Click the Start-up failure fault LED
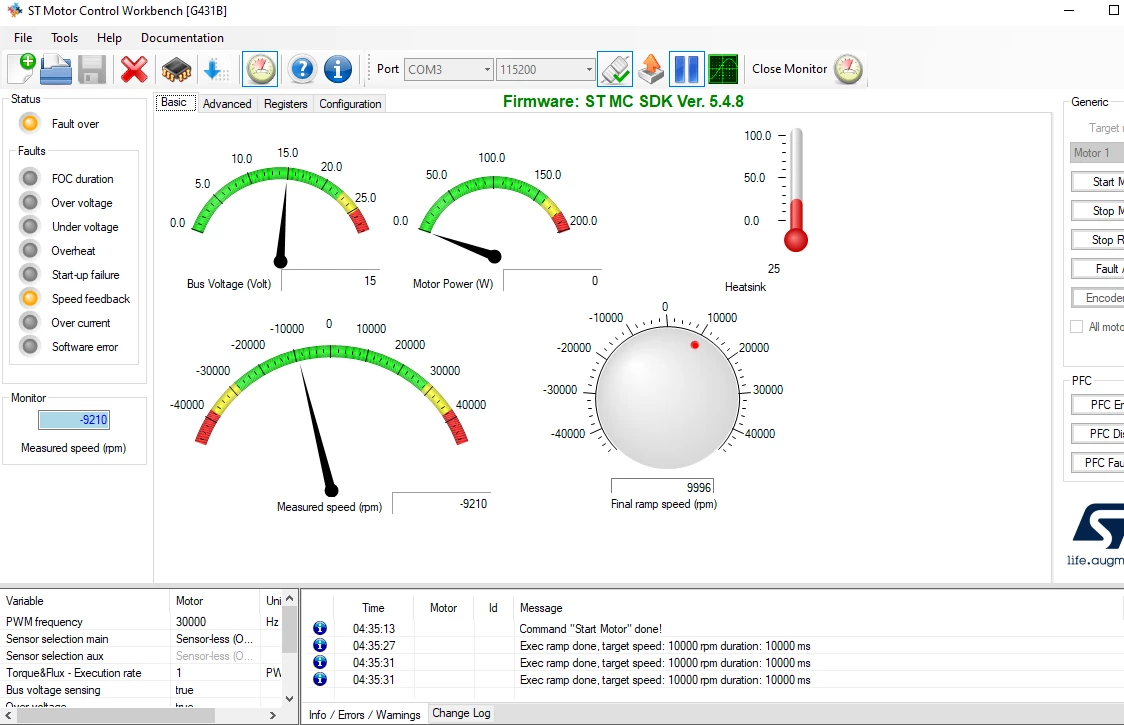Screen dimensions: 1124x725 (29, 275)
